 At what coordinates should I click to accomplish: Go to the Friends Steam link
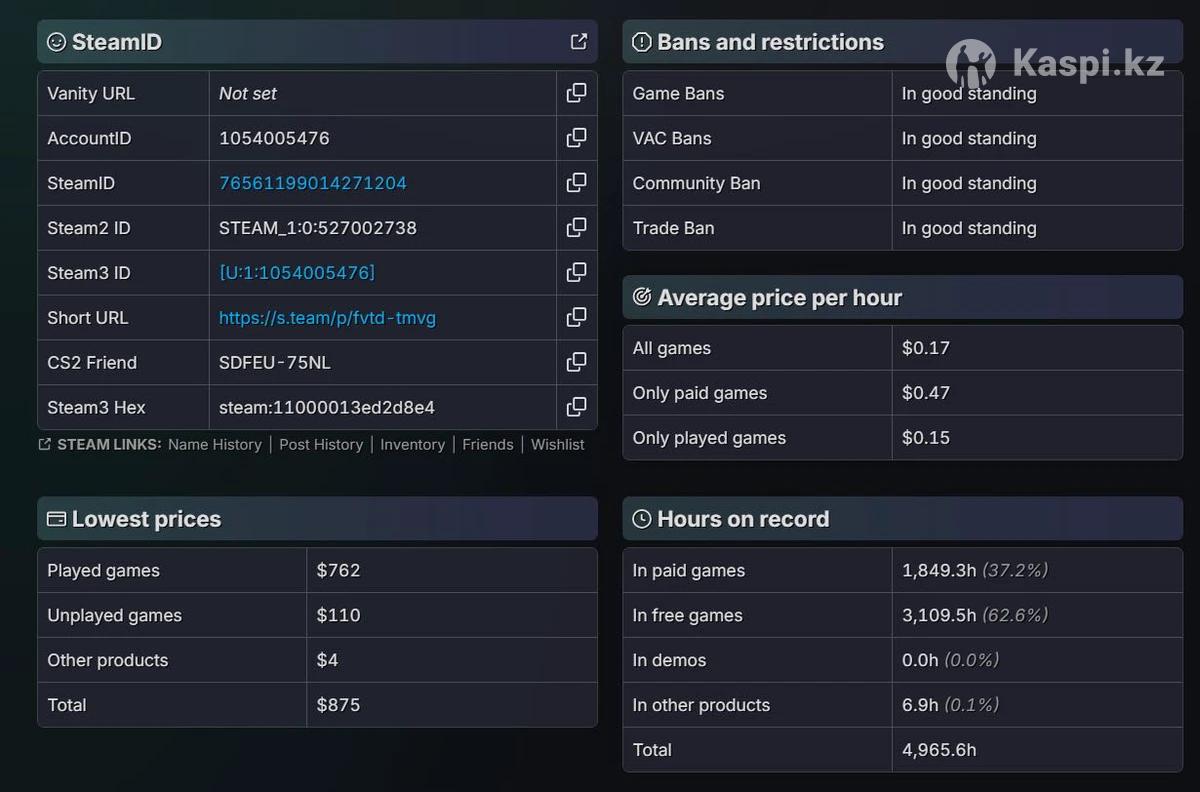(487, 444)
